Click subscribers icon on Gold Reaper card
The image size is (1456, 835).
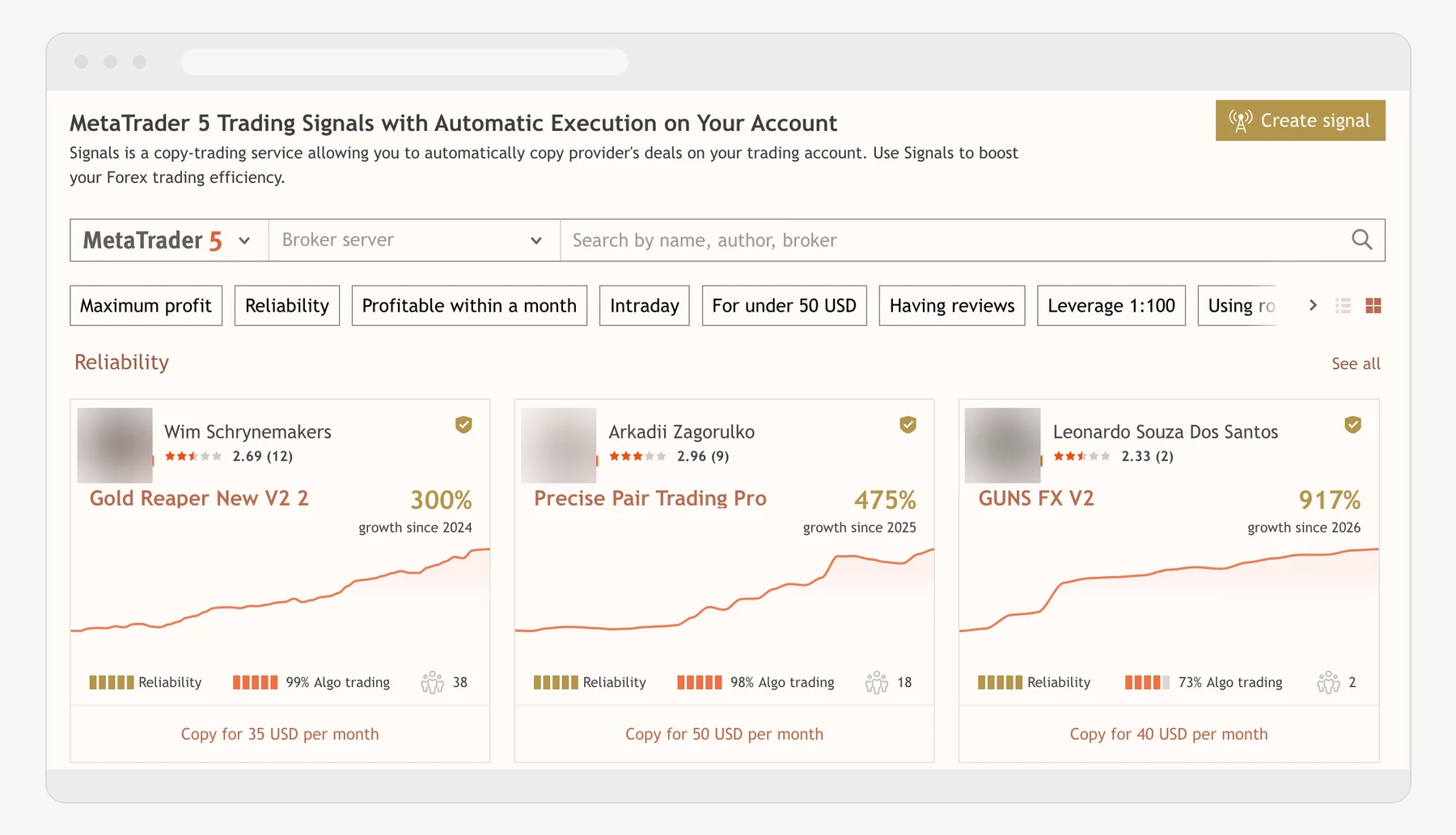coord(432,682)
